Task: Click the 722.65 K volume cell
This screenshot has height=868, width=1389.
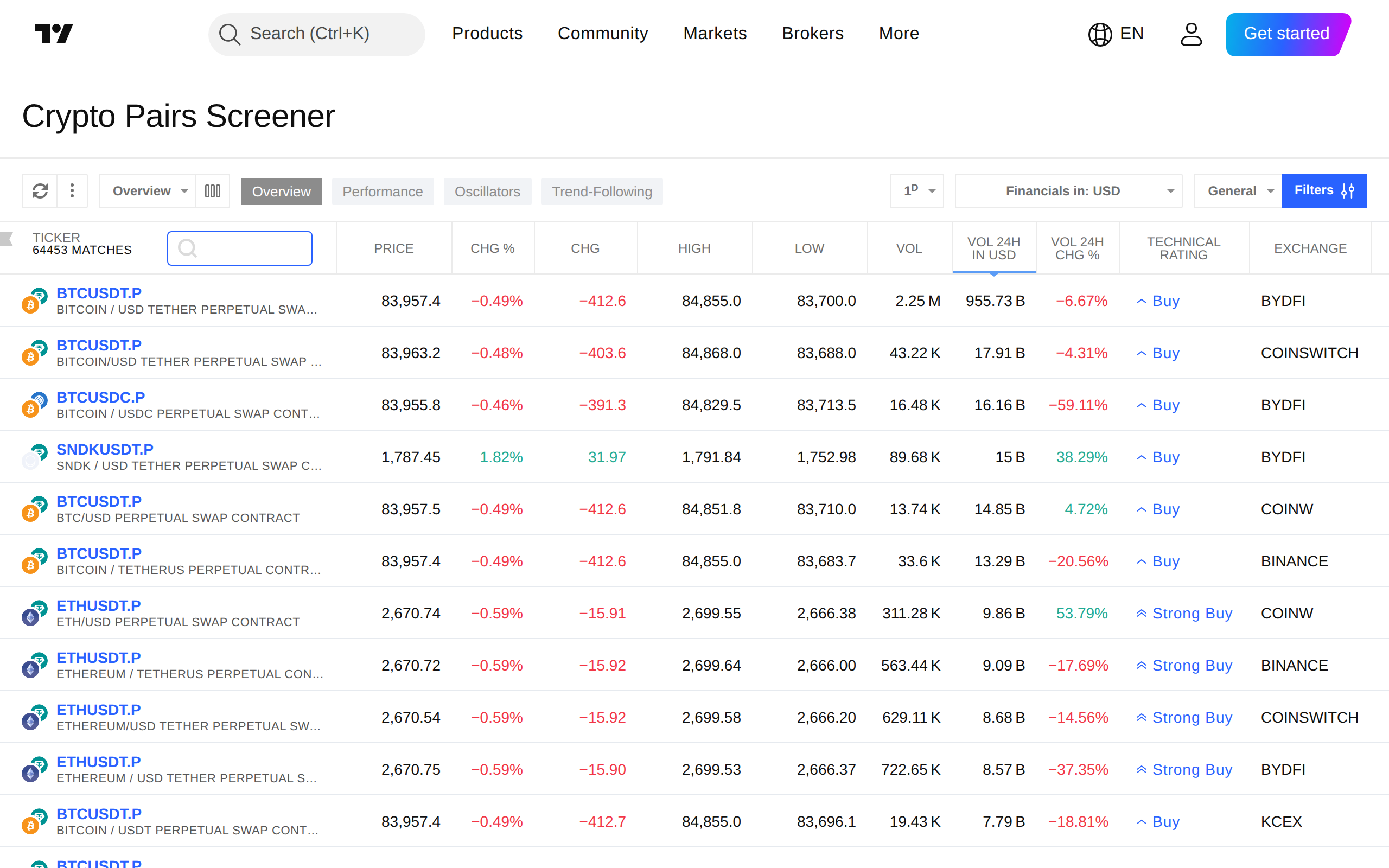Action: pyautogui.click(x=910, y=769)
